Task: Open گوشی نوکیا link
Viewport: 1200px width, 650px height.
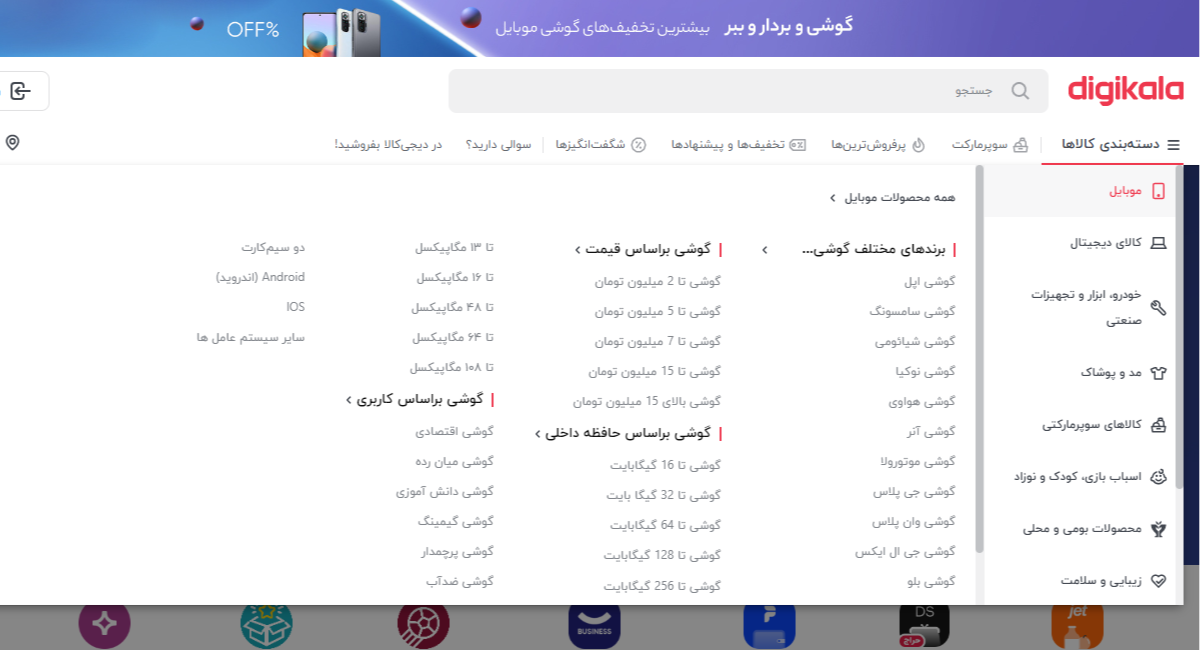Action: click(925, 372)
